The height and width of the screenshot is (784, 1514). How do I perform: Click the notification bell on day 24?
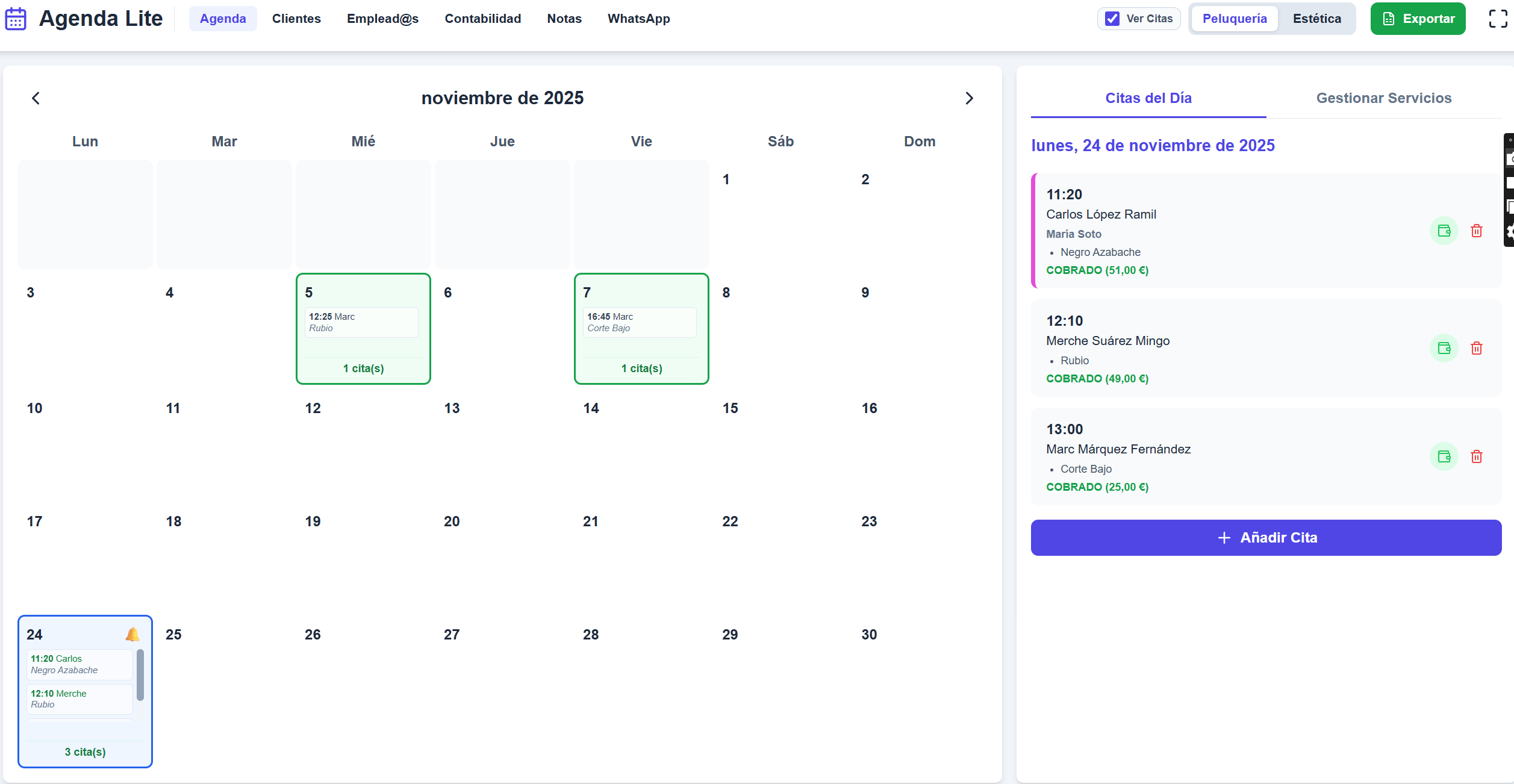[x=132, y=634]
